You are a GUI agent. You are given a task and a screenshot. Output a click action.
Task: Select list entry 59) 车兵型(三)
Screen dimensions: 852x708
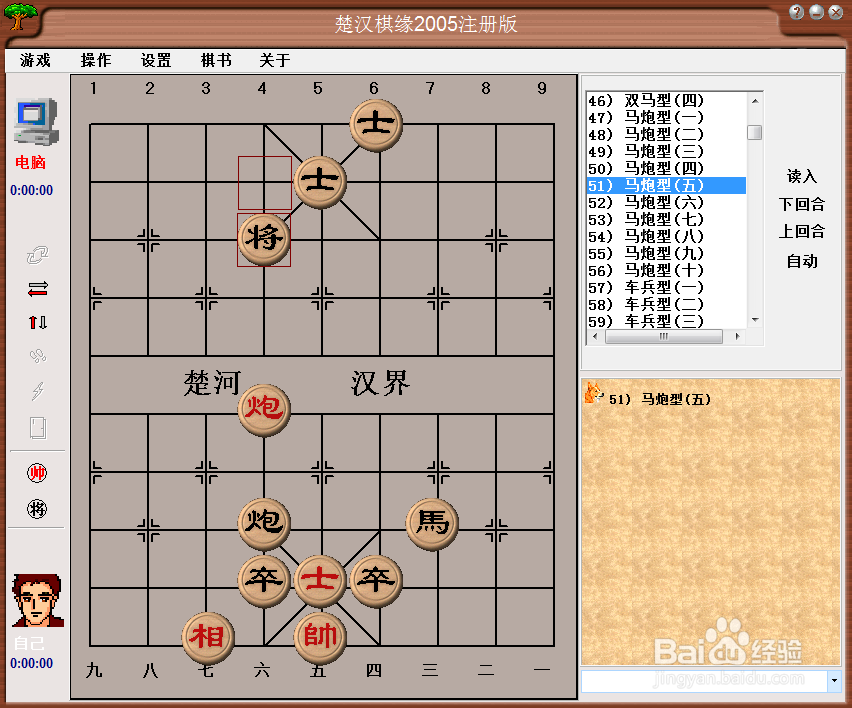click(666, 321)
